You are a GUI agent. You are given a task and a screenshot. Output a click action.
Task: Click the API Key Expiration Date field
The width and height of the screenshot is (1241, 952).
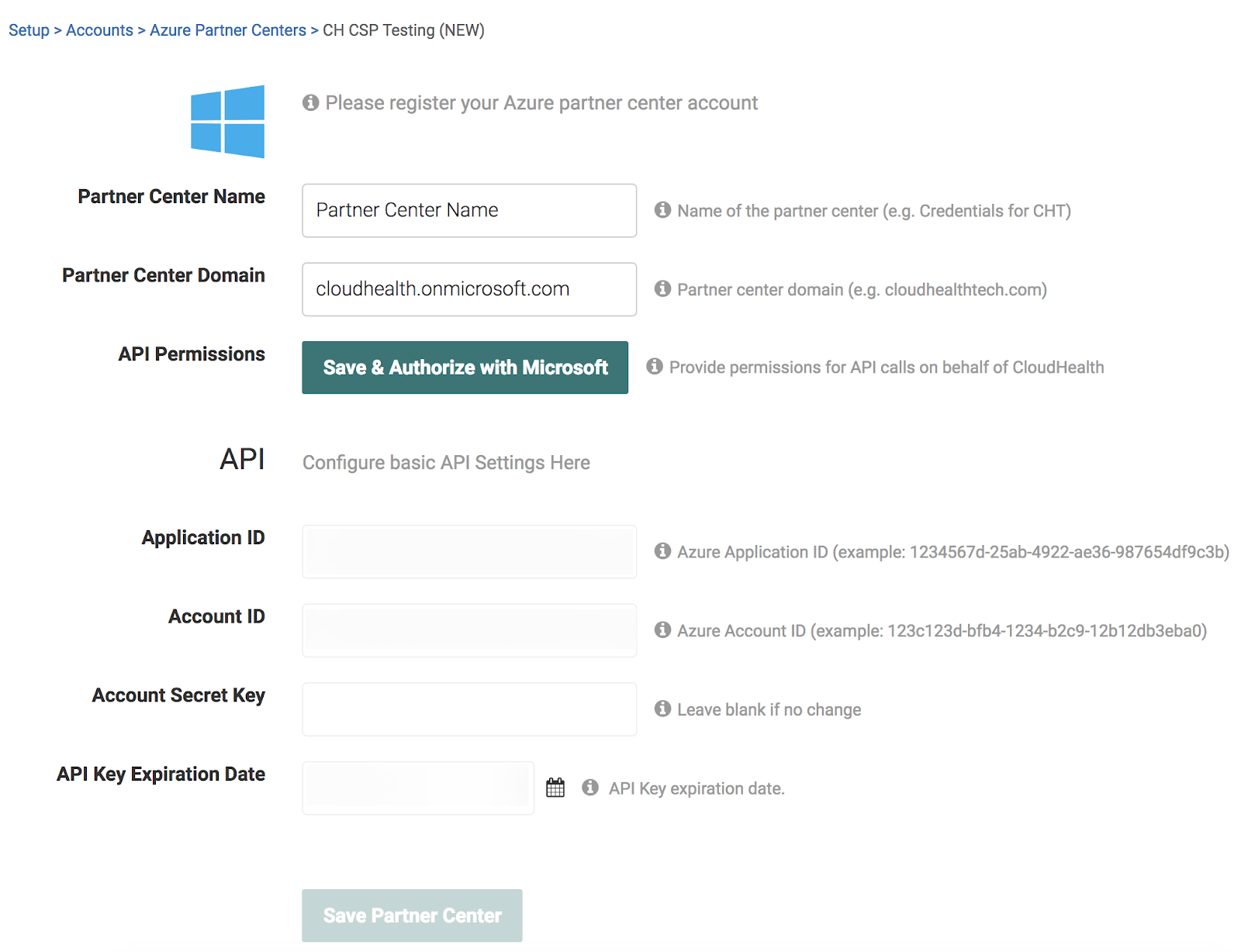click(x=418, y=787)
